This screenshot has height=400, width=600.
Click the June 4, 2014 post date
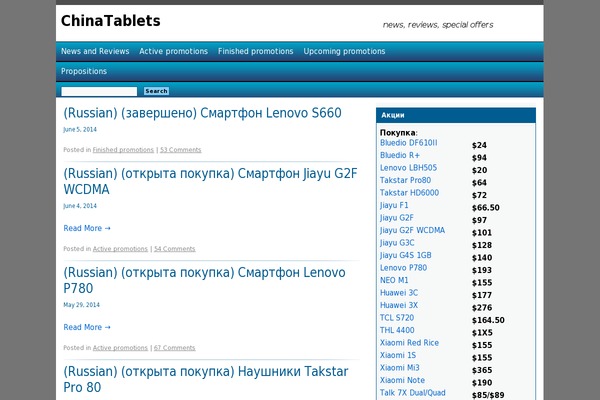point(80,206)
